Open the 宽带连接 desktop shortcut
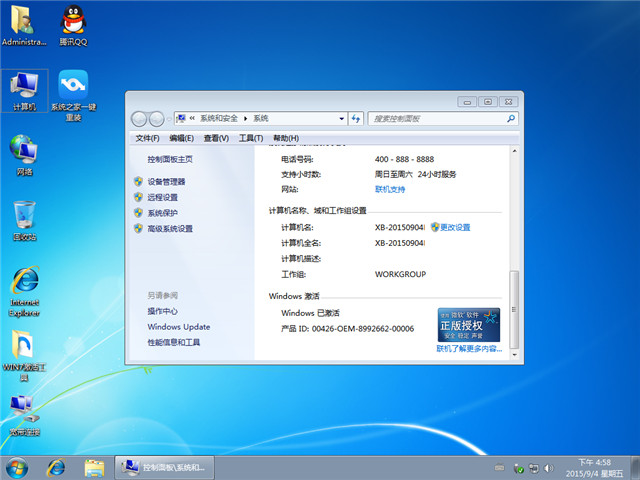Screen dimensions: 640x480 [24, 416]
